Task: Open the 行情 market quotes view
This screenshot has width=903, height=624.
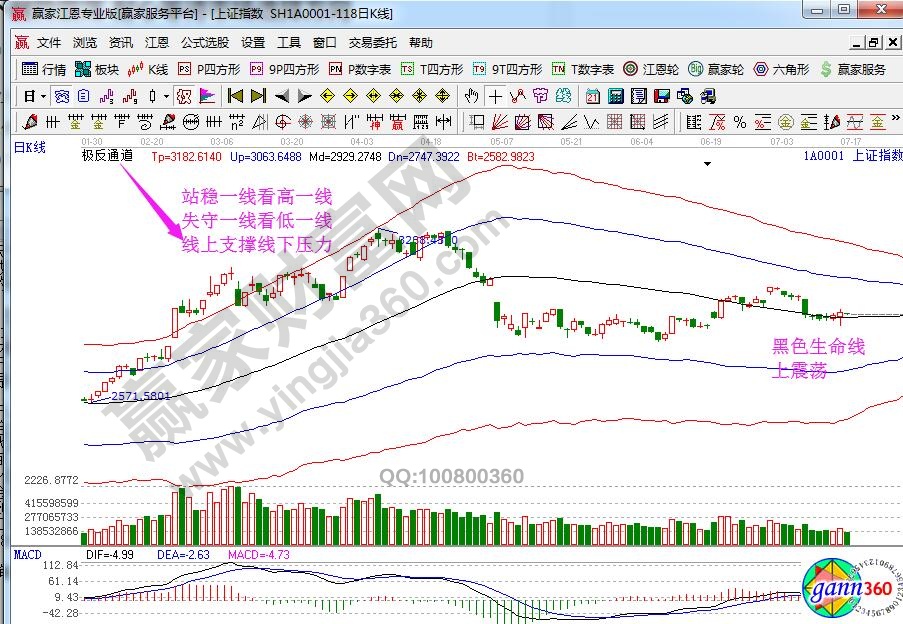Action: (44, 70)
